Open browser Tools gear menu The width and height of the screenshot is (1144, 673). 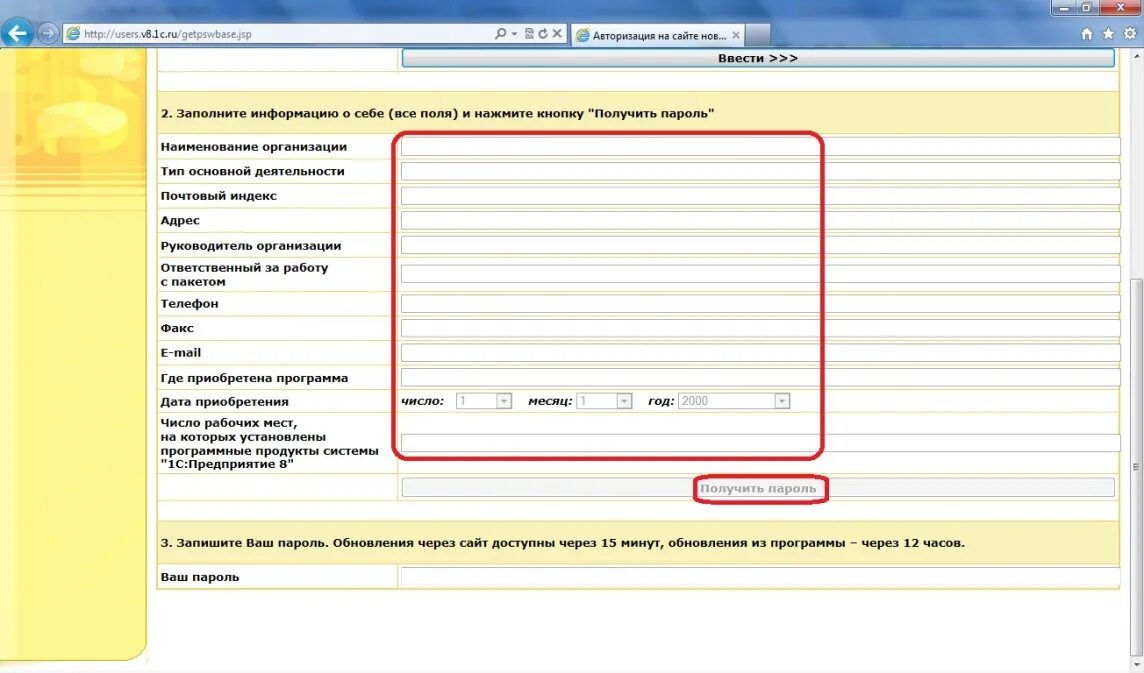[x=1130, y=34]
